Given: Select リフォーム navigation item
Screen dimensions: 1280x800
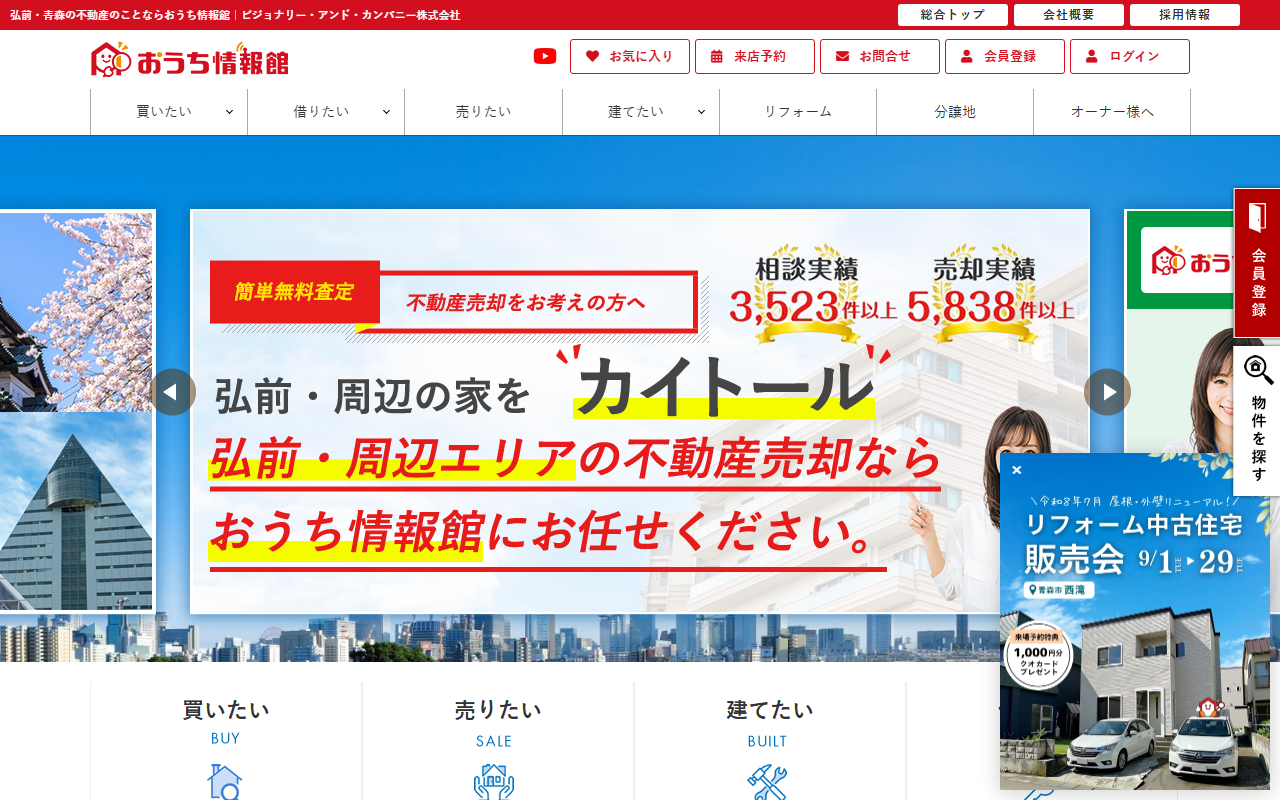Looking at the screenshot, I should pyautogui.click(x=798, y=112).
